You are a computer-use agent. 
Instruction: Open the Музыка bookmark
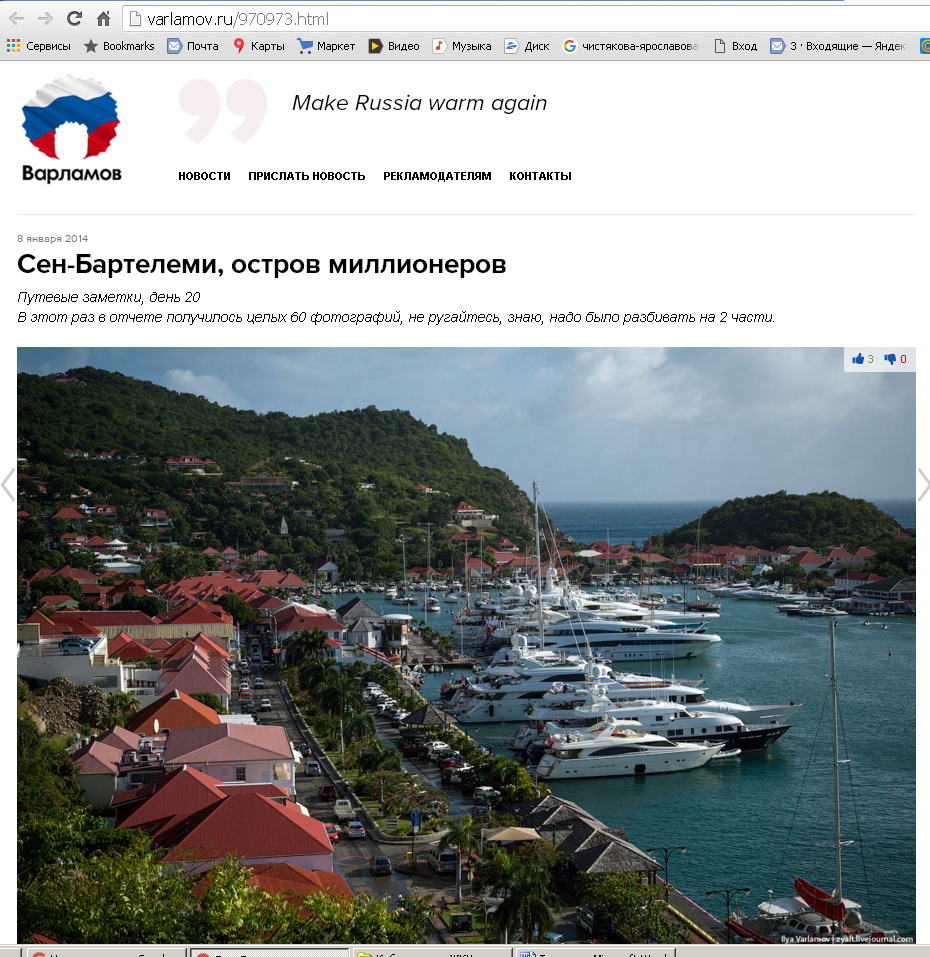point(462,46)
